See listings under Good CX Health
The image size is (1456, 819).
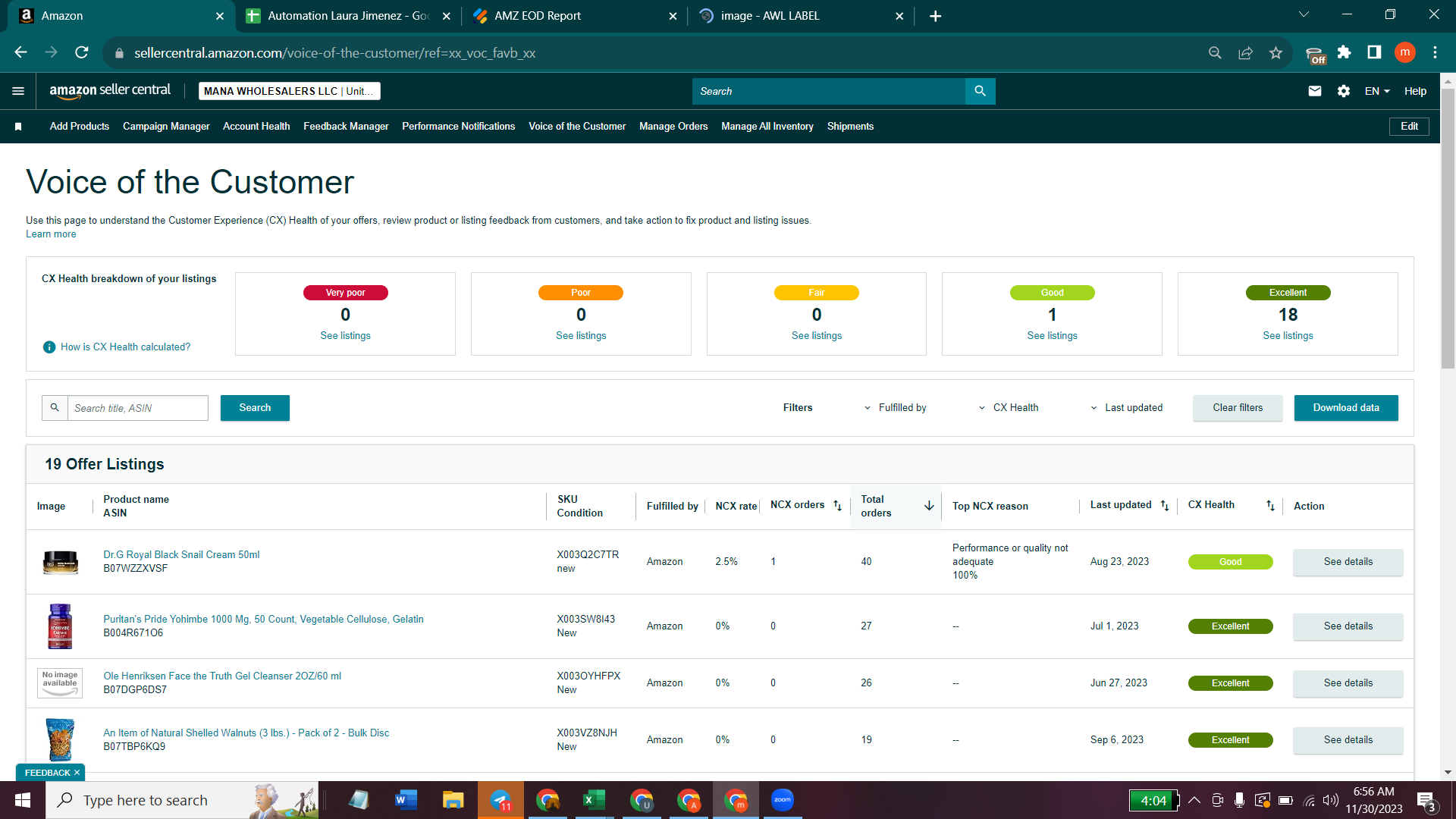(x=1052, y=336)
